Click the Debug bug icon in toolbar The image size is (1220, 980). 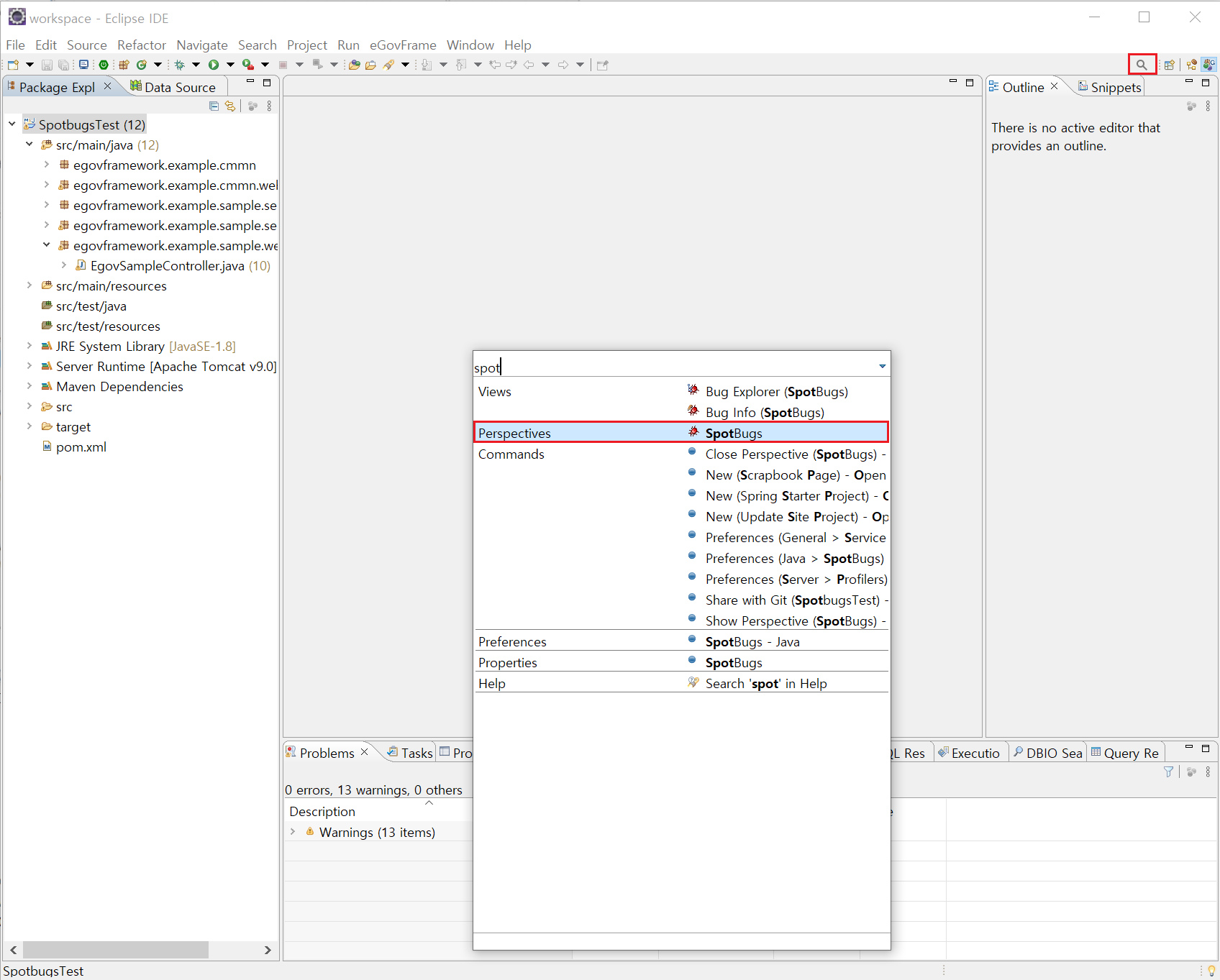coord(180,65)
